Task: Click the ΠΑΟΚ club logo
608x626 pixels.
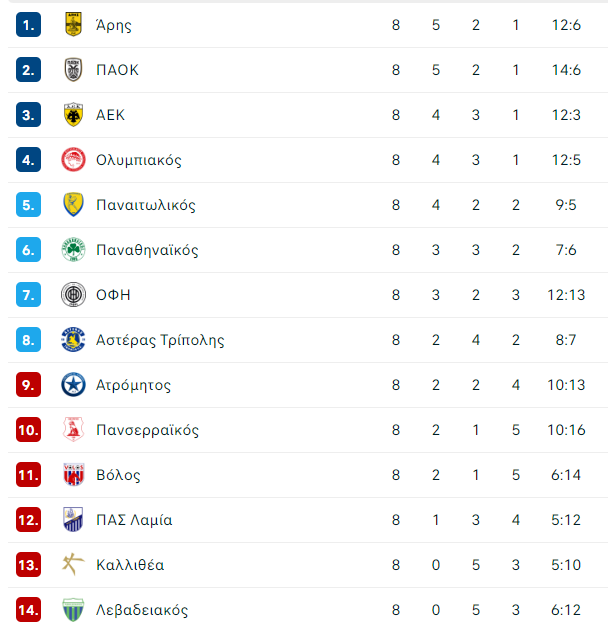Action: tap(73, 69)
